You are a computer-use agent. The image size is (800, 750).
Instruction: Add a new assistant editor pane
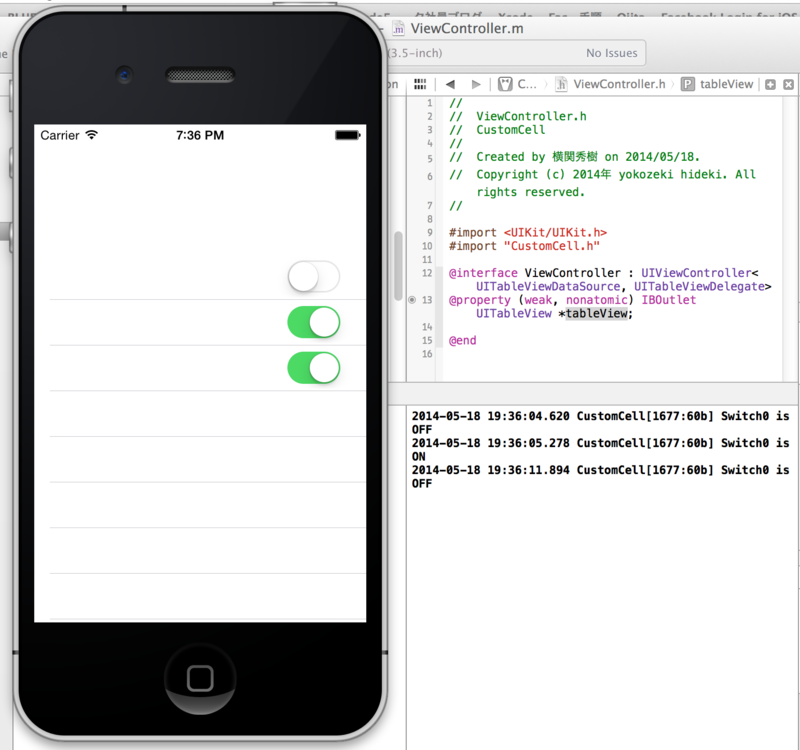[x=770, y=85]
